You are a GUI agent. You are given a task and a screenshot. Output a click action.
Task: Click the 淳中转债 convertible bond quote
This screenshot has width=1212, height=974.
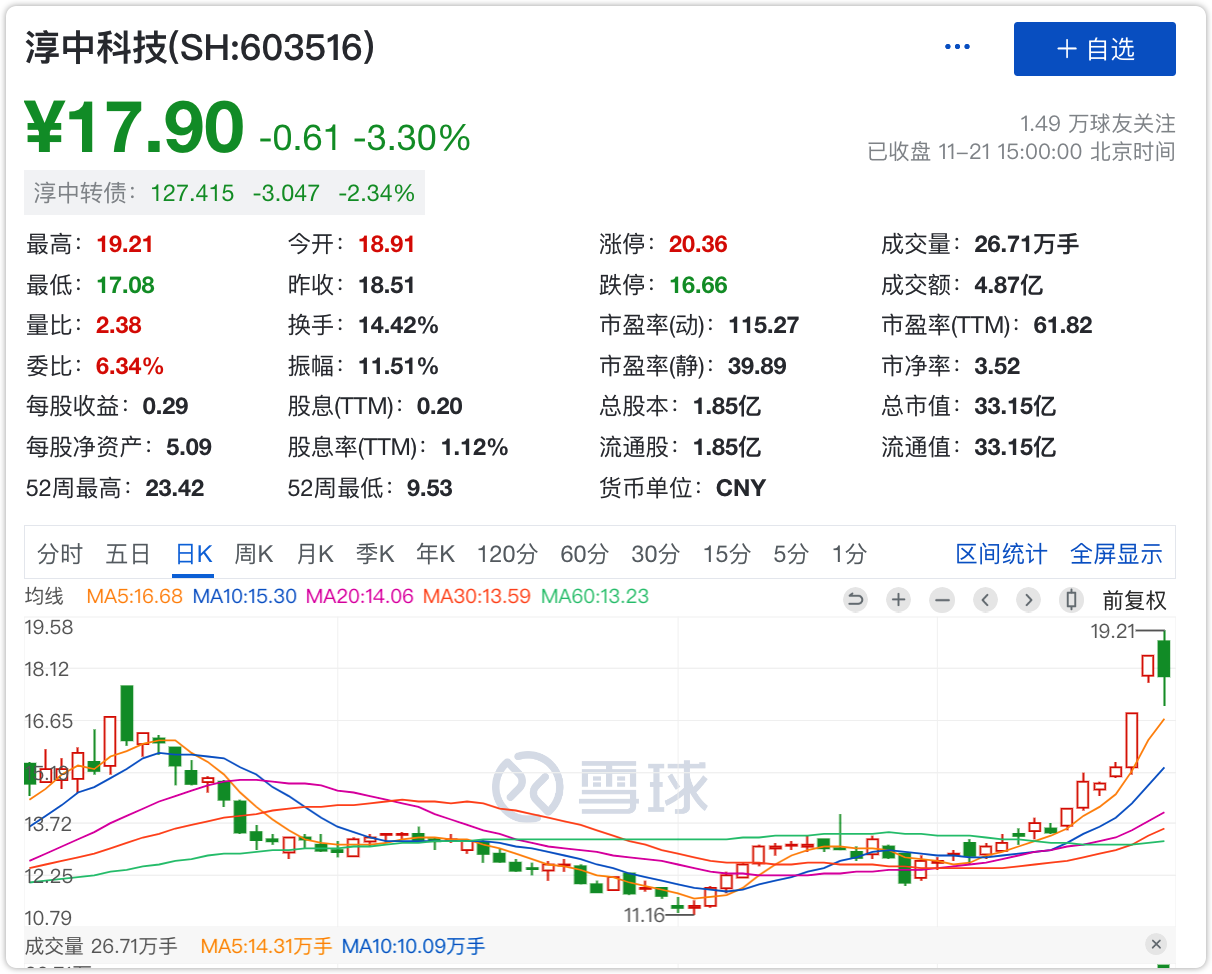click(x=224, y=193)
